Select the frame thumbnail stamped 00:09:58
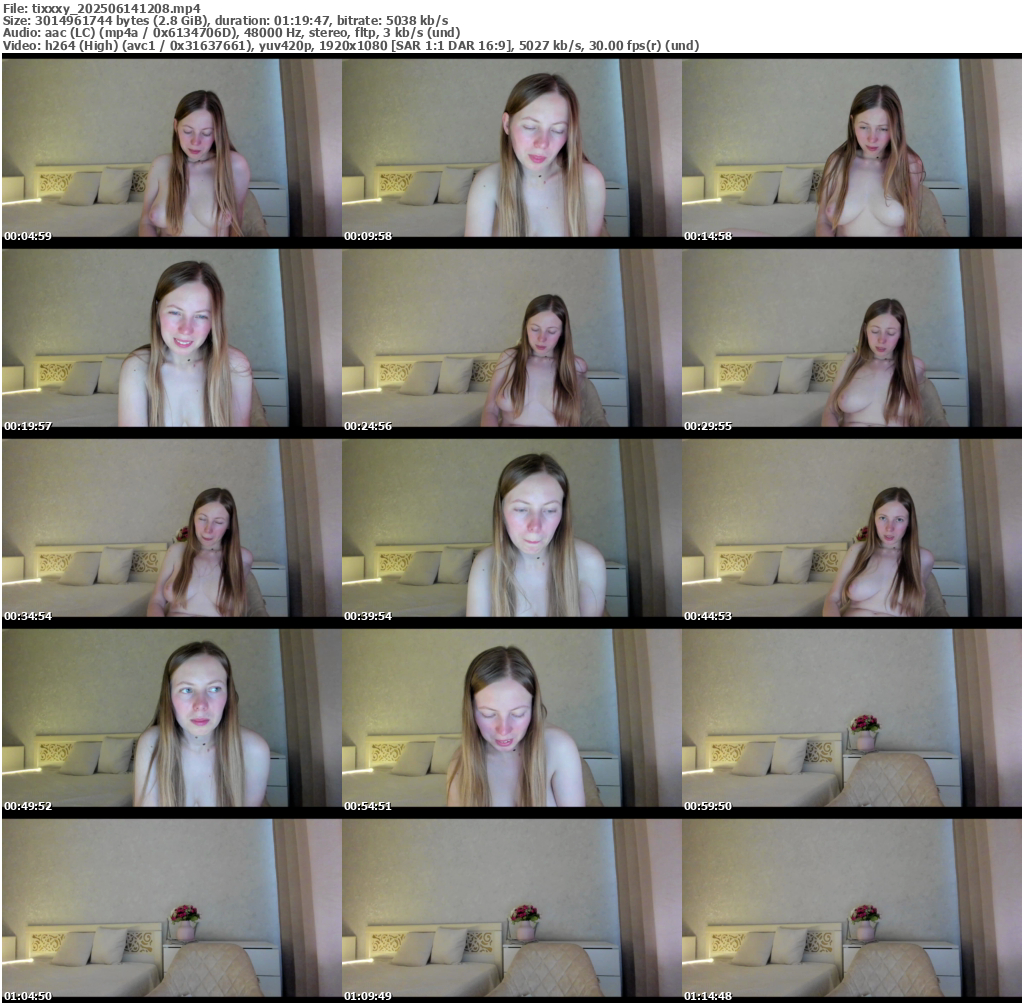Viewport: 1024px width, 1003px height. click(512, 148)
